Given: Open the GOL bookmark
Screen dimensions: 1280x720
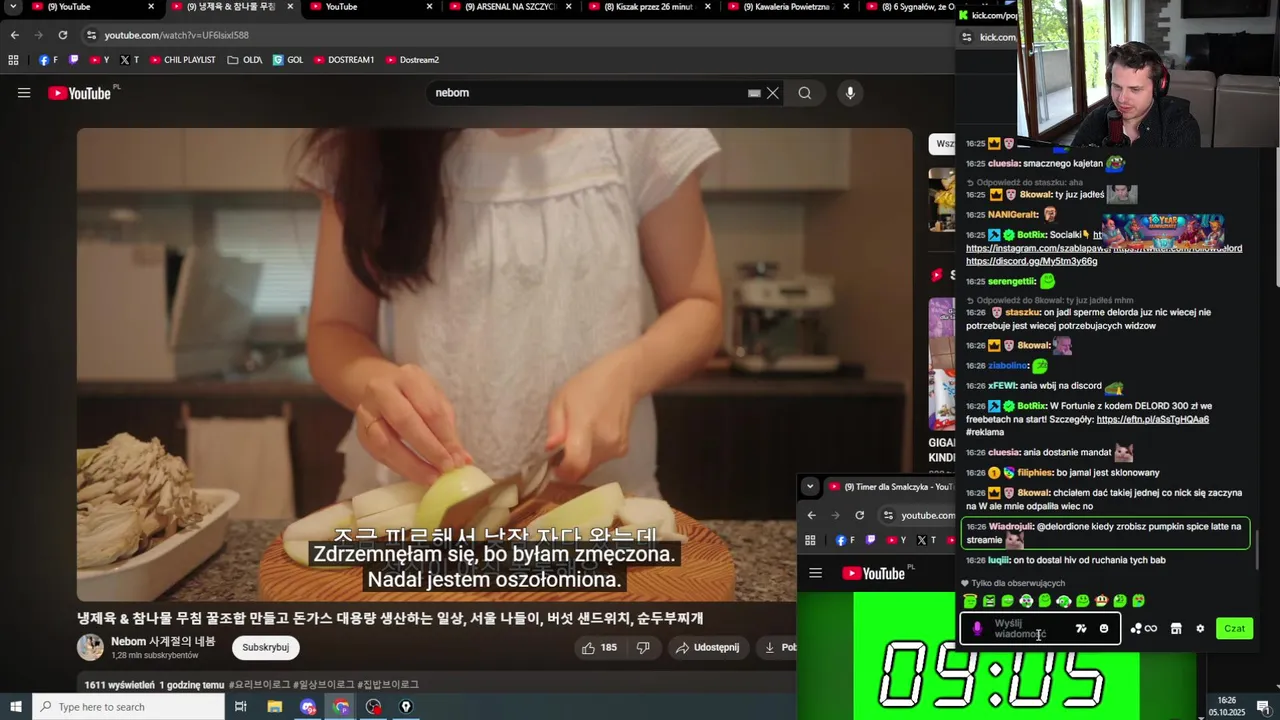Looking at the screenshot, I should click(288, 60).
